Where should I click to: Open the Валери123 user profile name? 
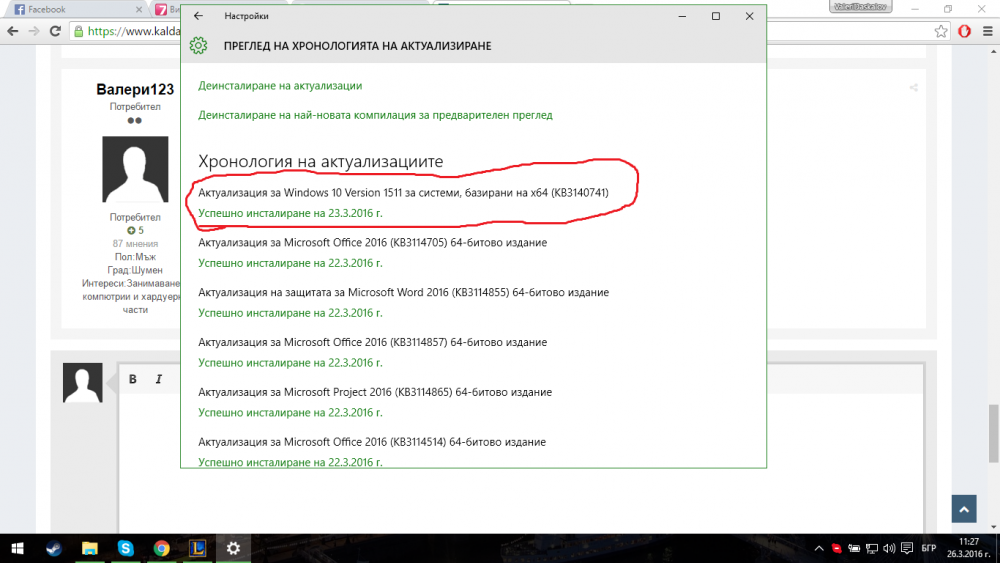pyautogui.click(x=135, y=89)
